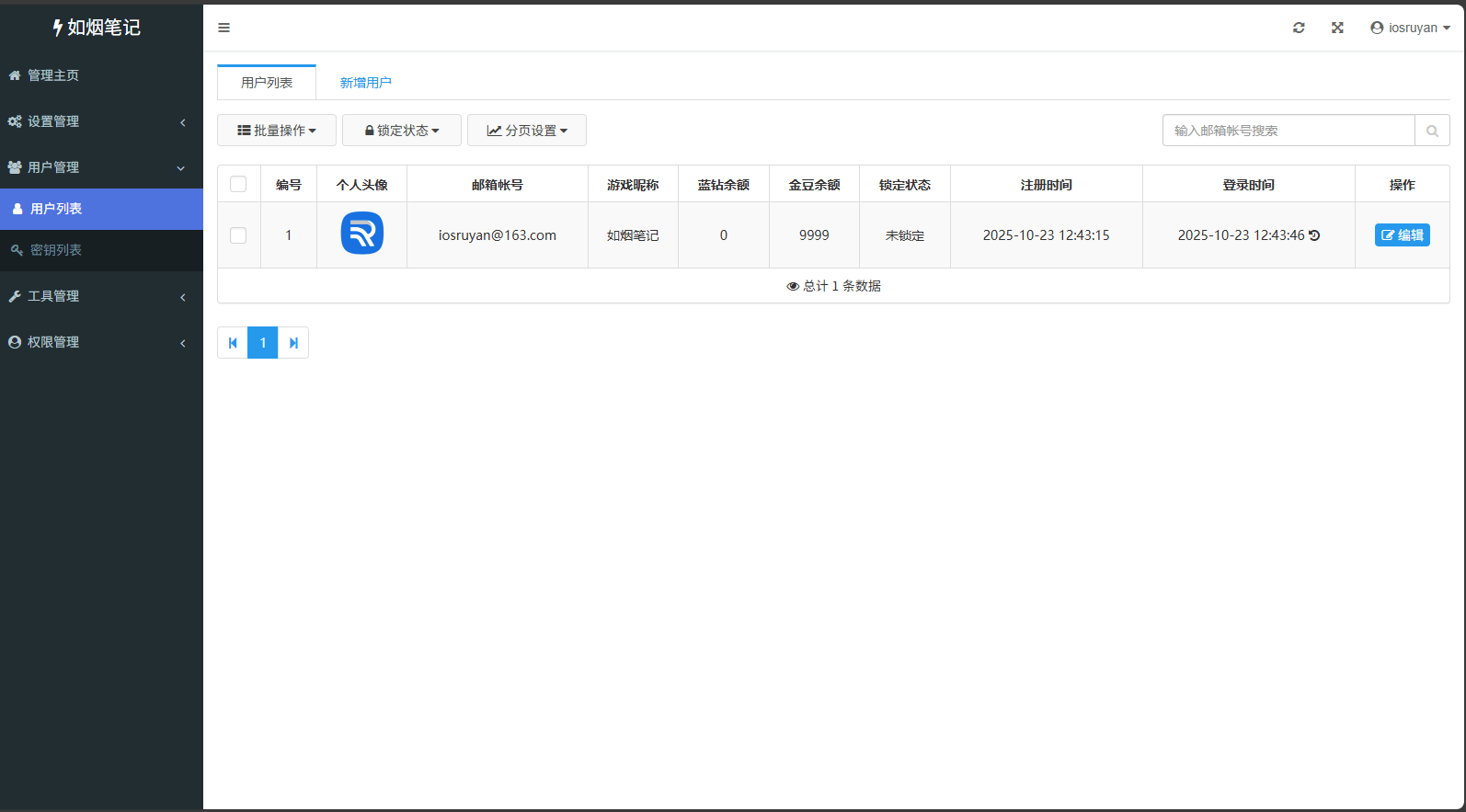Toggle the select-all checkbox in table header
Viewport: 1466px width, 812px height.
tap(238, 184)
